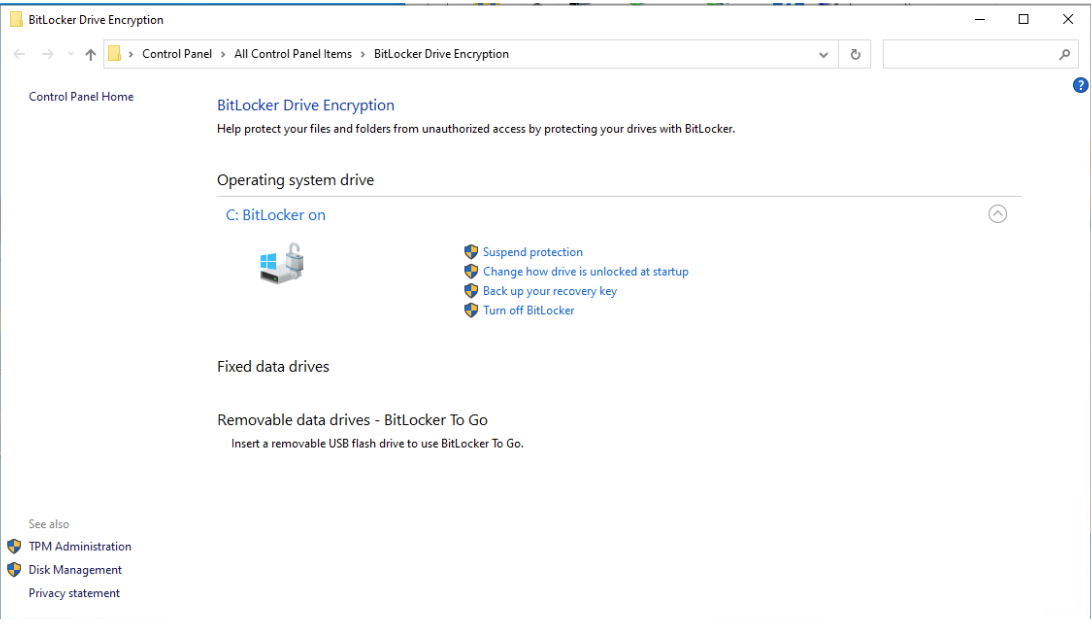Click the C: drive lock icon
Screen dimensions: 1092x630
point(282,263)
